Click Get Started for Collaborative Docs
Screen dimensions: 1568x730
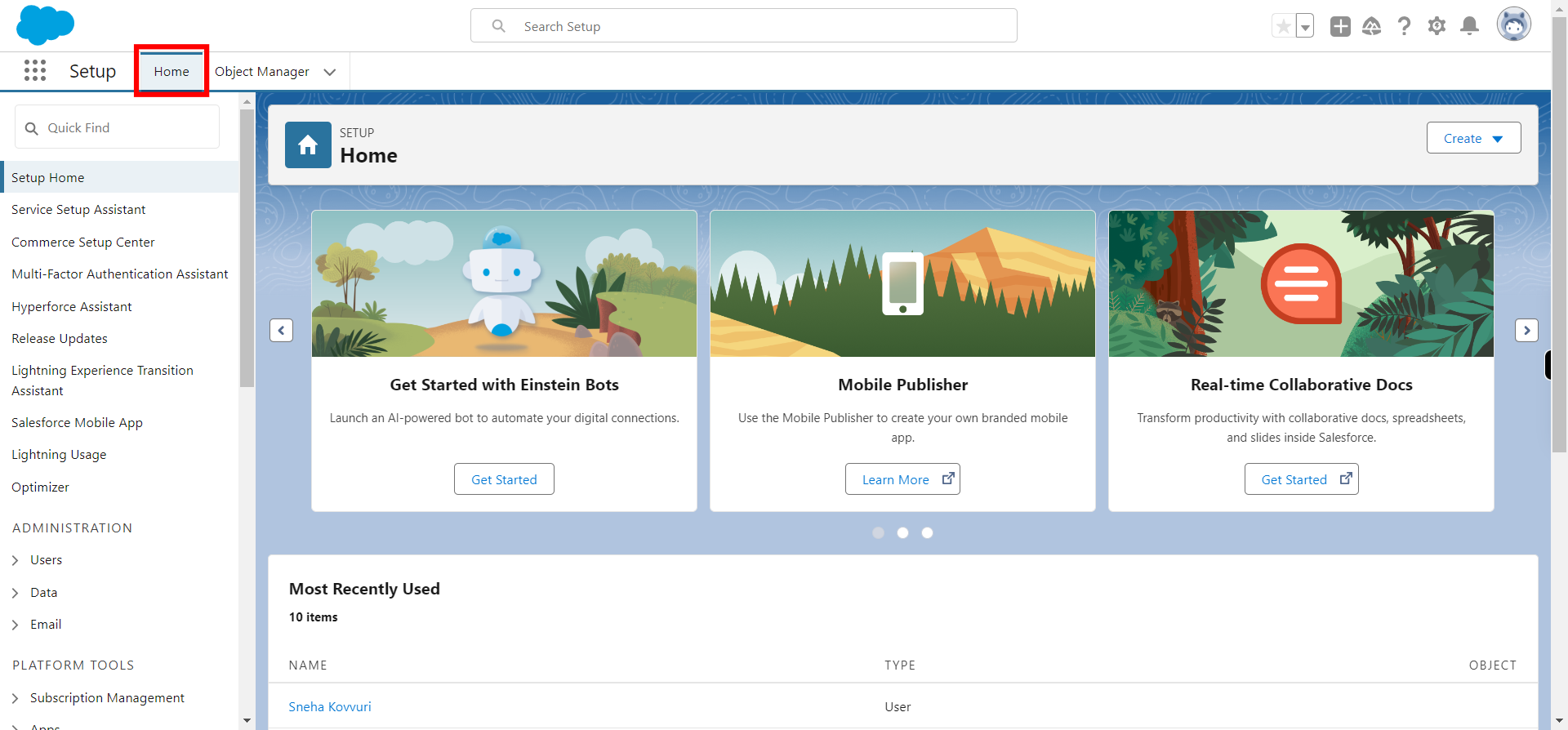tap(1301, 479)
